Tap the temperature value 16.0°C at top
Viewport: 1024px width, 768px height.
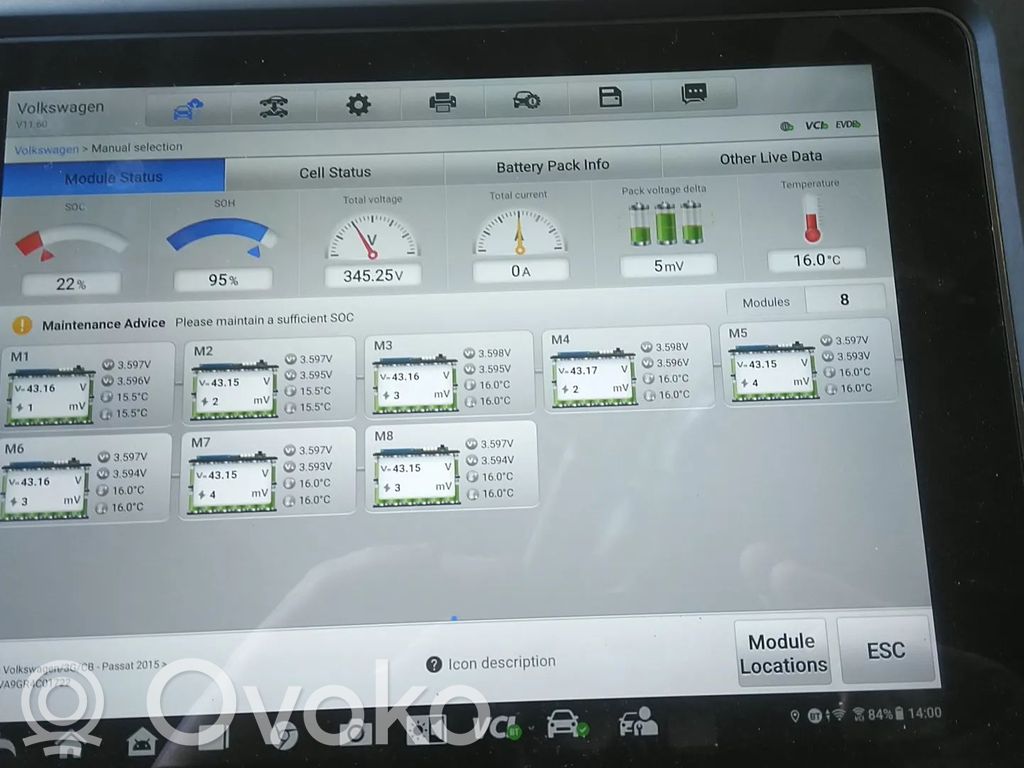tap(816, 260)
